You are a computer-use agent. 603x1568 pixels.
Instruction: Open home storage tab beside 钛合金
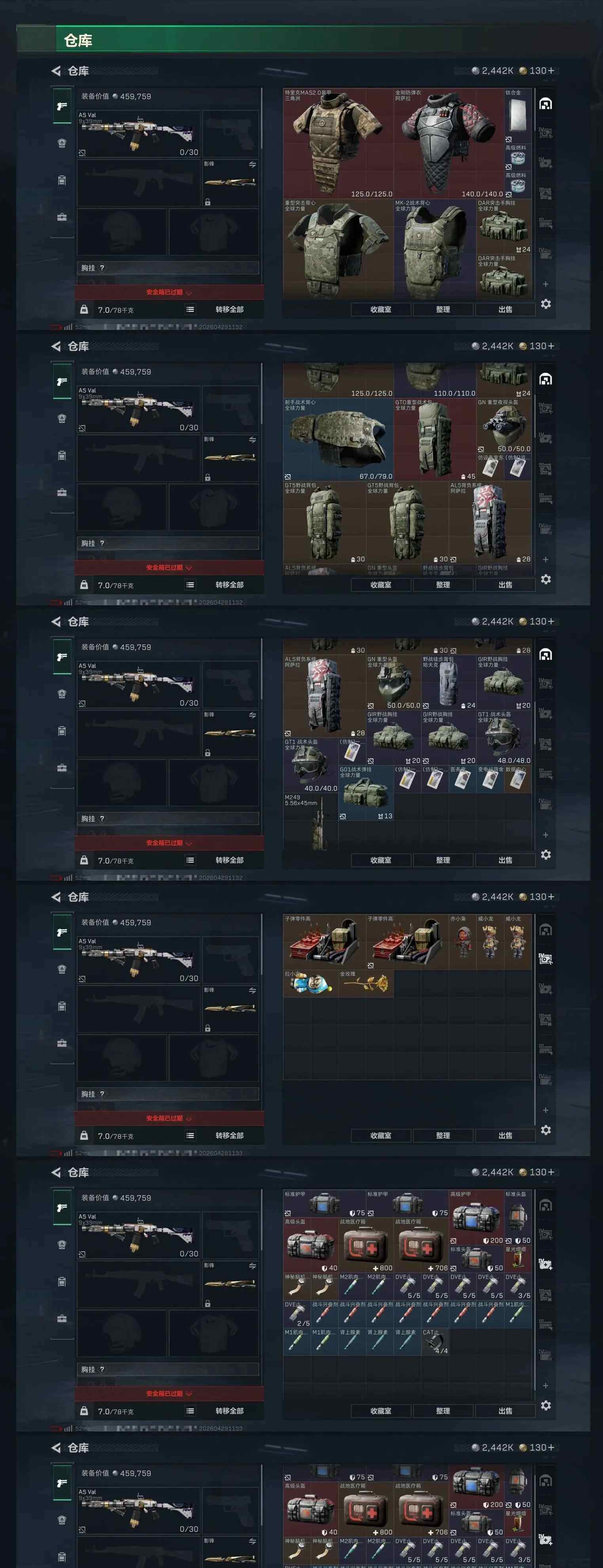(x=546, y=104)
